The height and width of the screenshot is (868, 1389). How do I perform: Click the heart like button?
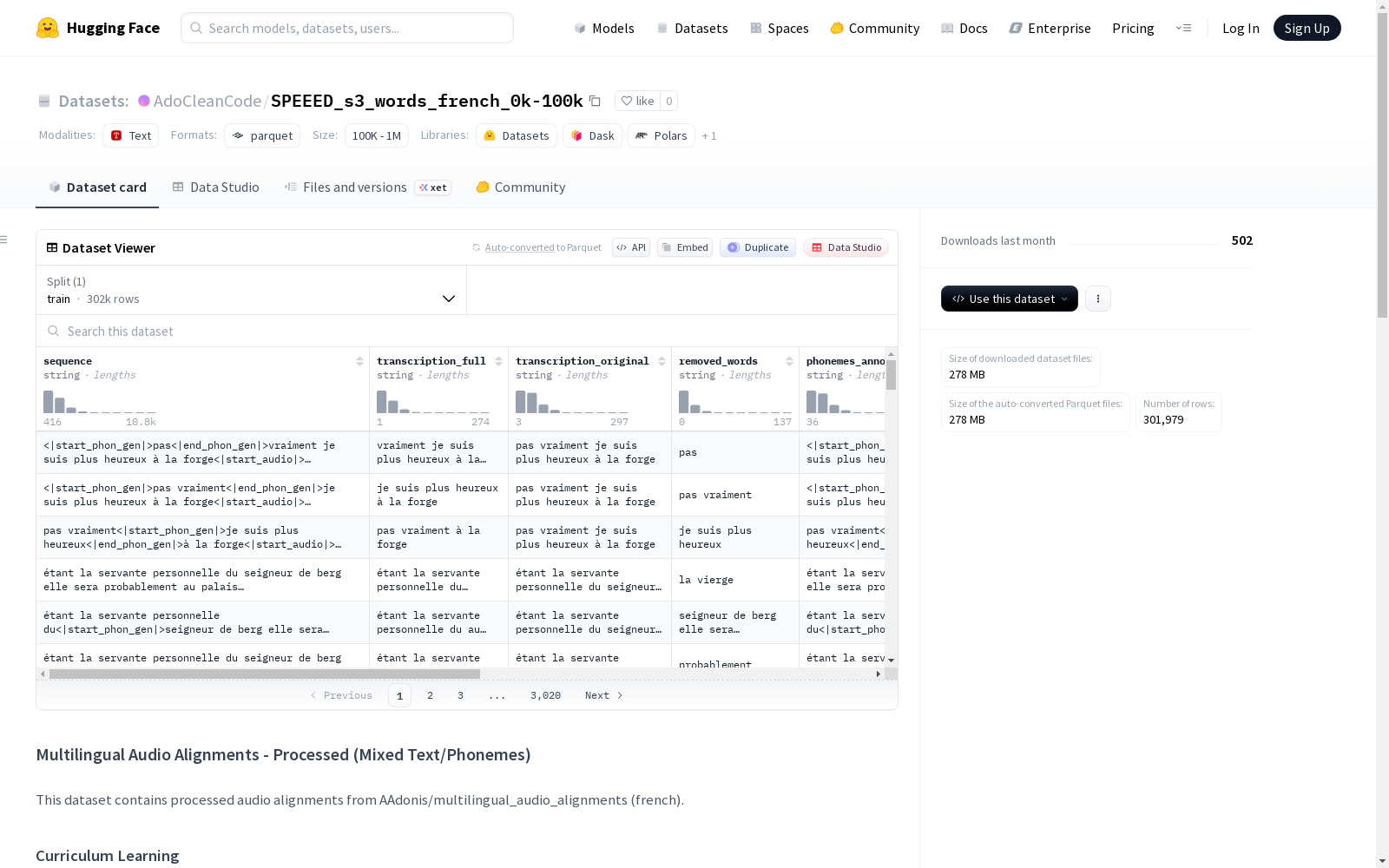click(637, 101)
